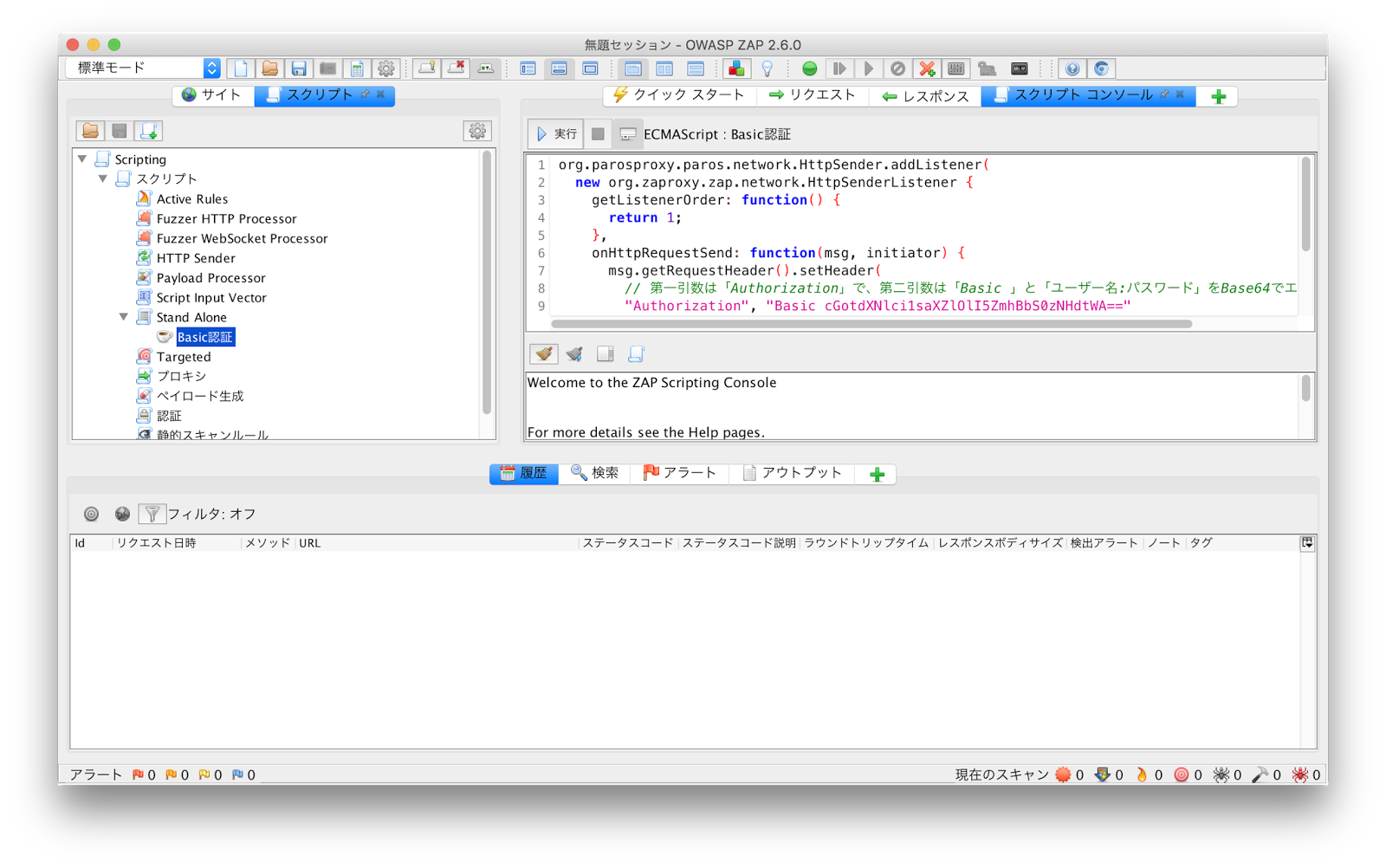Open a saved session via the toolbar folder icon
Image resolution: width=1386 pixels, height=868 pixels.
(270, 68)
